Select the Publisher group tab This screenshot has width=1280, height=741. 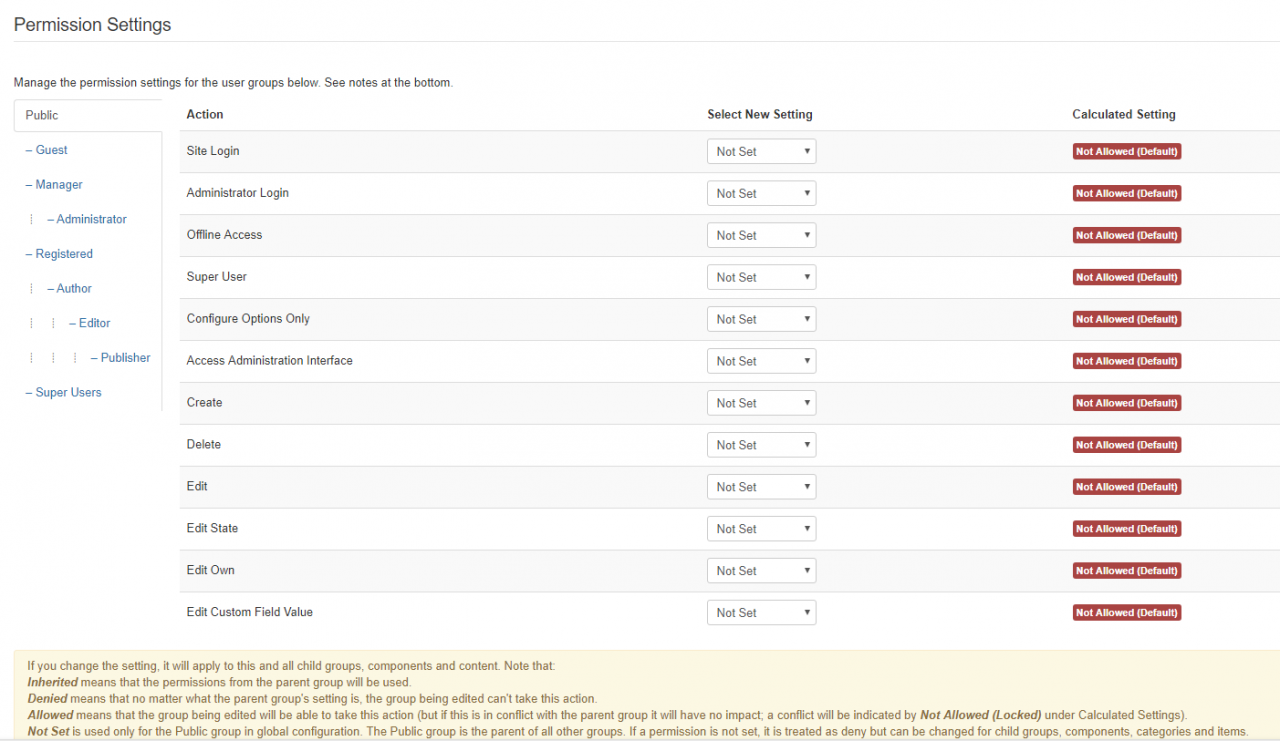125,358
